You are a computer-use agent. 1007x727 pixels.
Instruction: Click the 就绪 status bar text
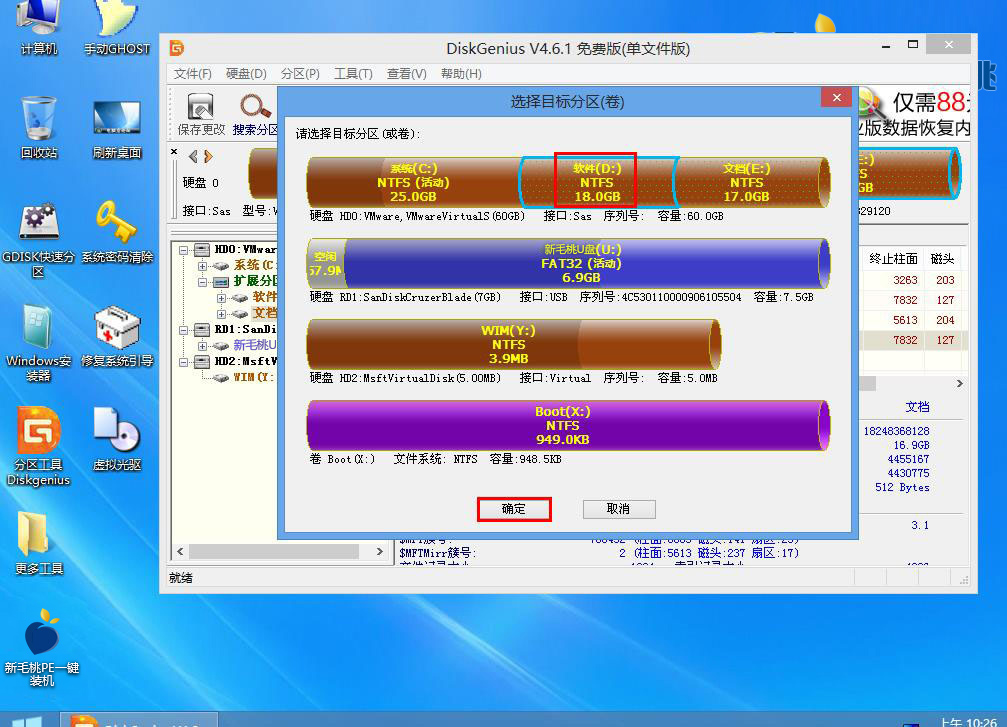[x=181, y=578]
